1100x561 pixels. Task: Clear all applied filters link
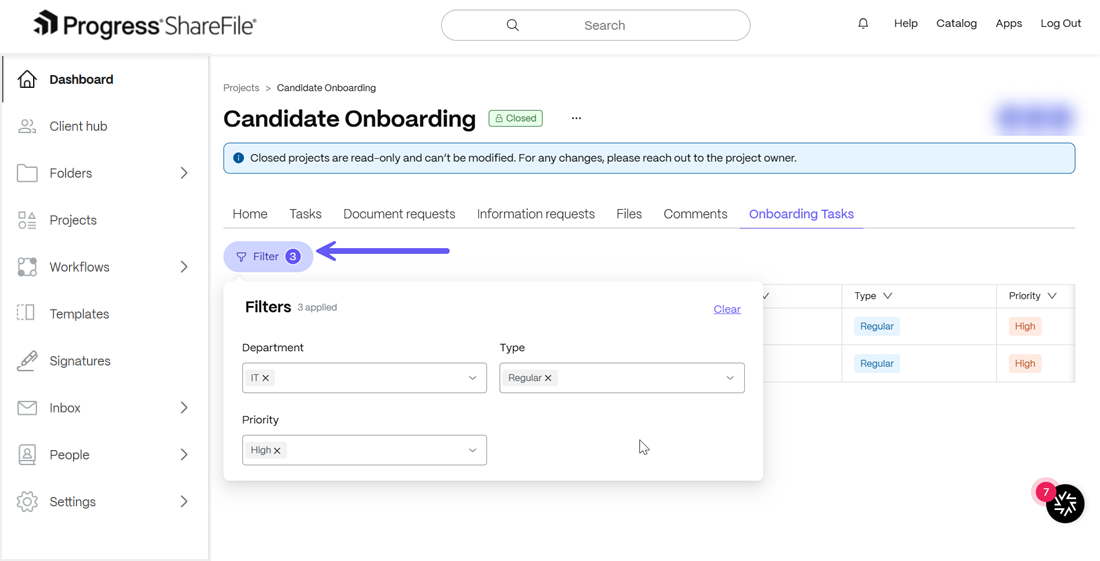point(727,309)
